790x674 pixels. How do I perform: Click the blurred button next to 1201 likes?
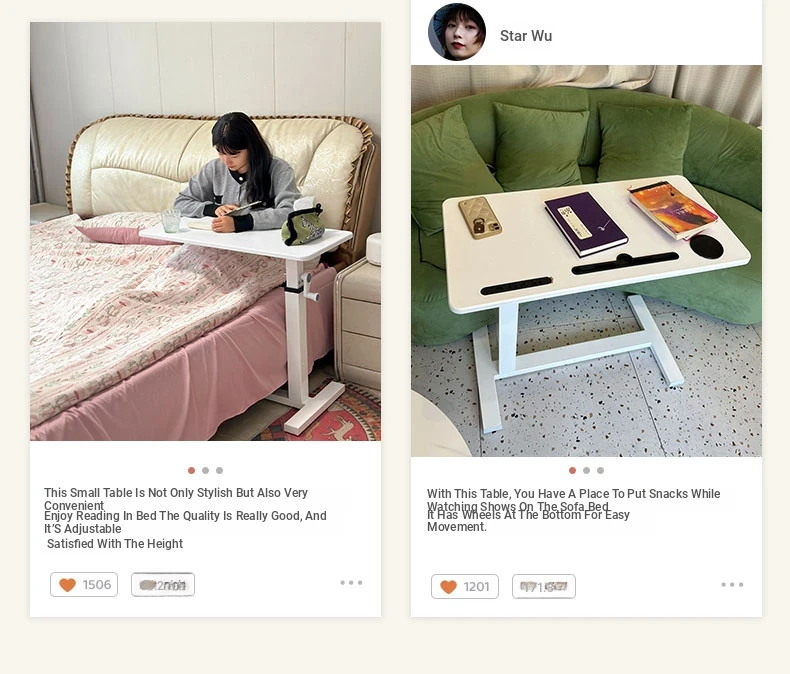(x=544, y=587)
